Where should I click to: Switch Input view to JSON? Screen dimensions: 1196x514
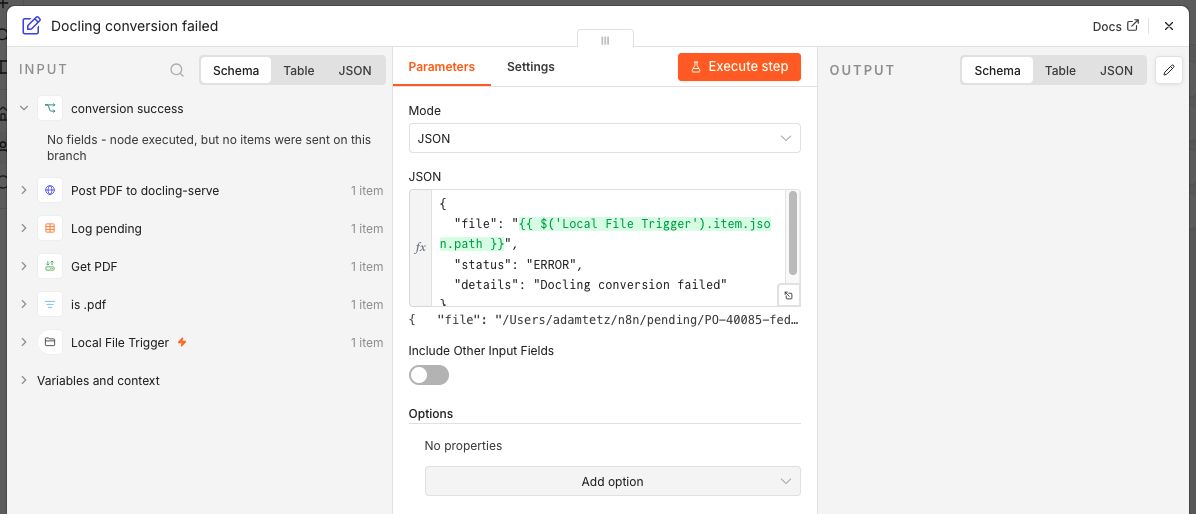[355, 70]
